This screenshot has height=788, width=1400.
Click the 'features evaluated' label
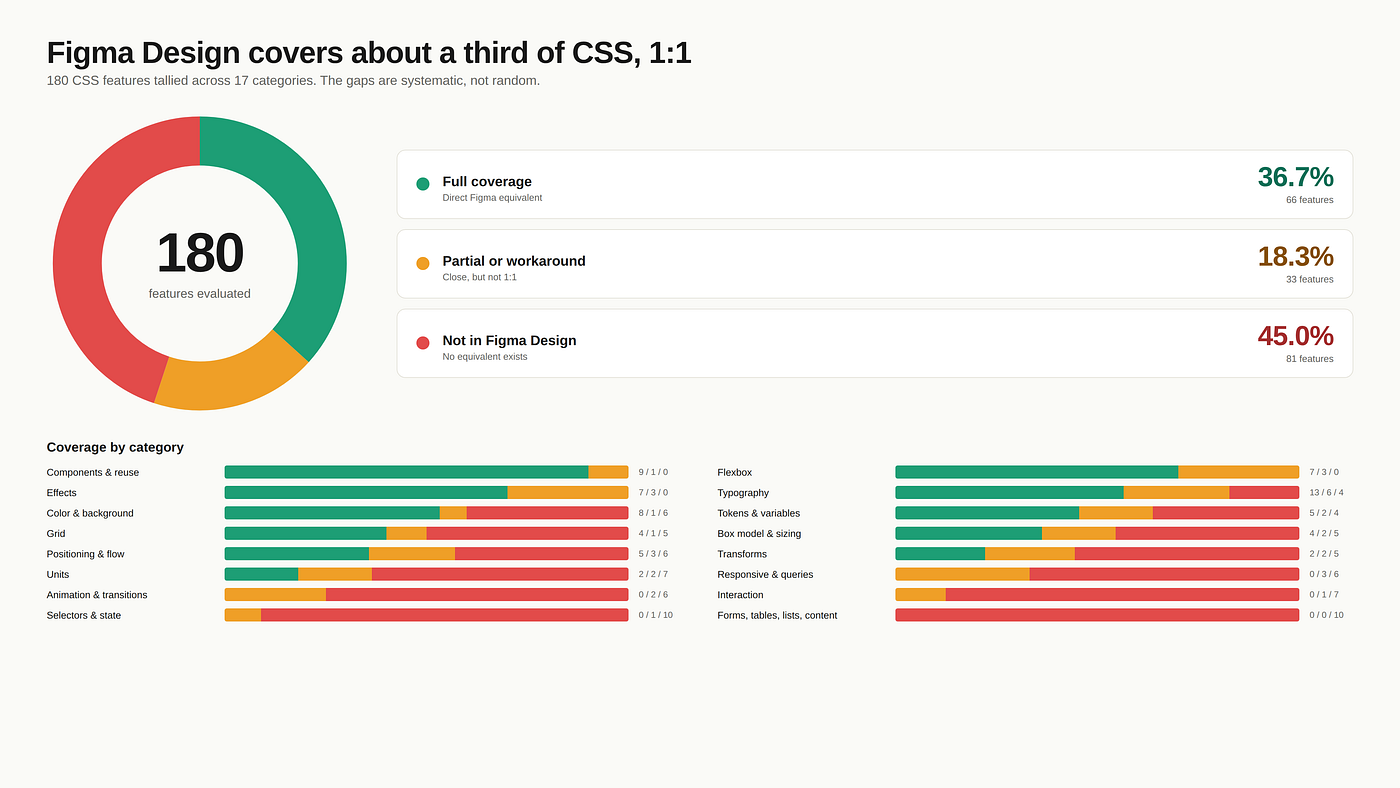[200, 294]
